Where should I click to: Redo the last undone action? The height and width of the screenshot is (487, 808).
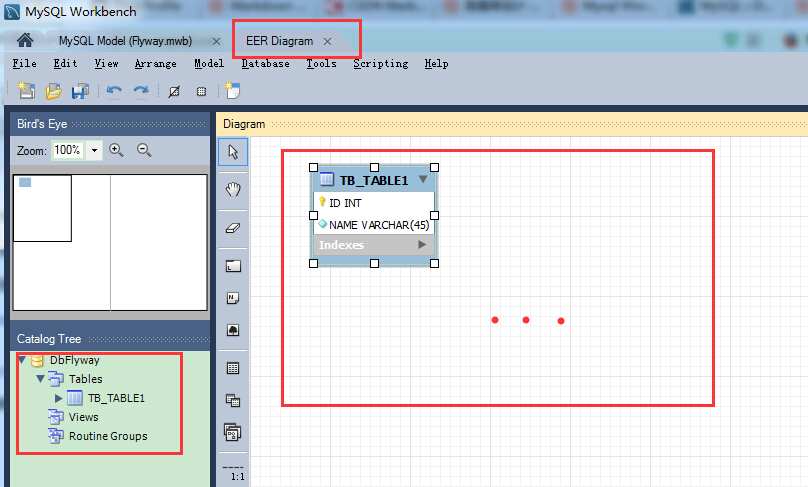[141, 91]
